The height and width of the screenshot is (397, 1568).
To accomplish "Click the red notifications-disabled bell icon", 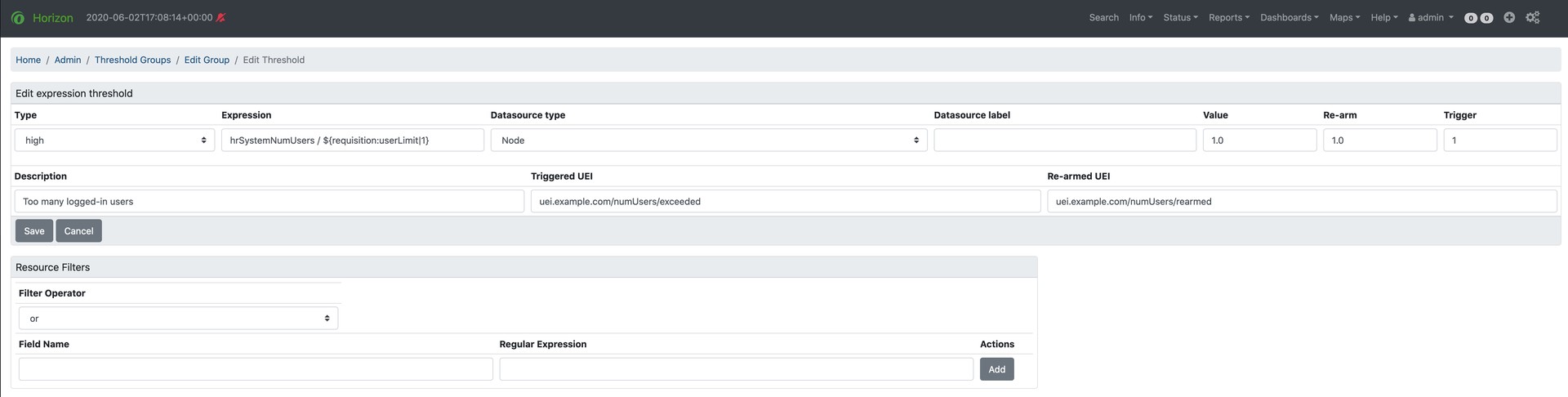I will tap(220, 18).
